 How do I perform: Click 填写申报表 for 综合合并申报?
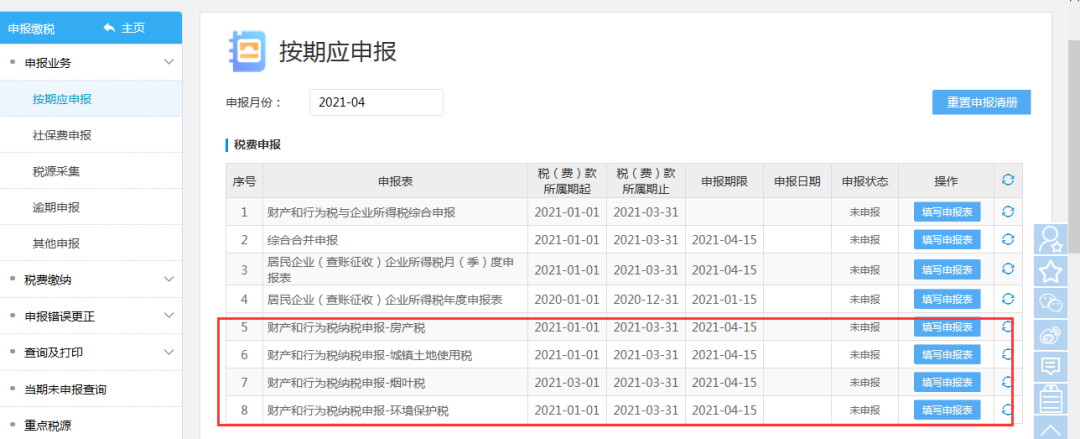click(x=947, y=240)
